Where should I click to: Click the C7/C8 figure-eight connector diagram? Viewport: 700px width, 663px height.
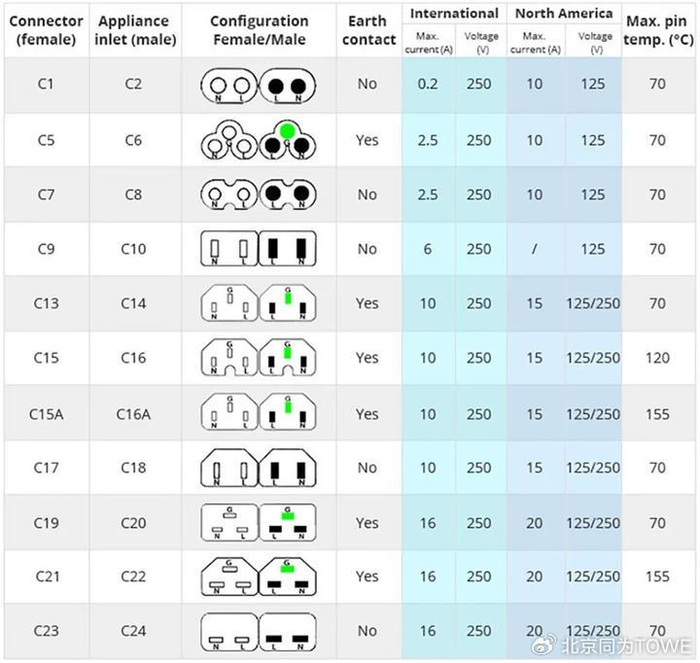[x=259, y=195]
